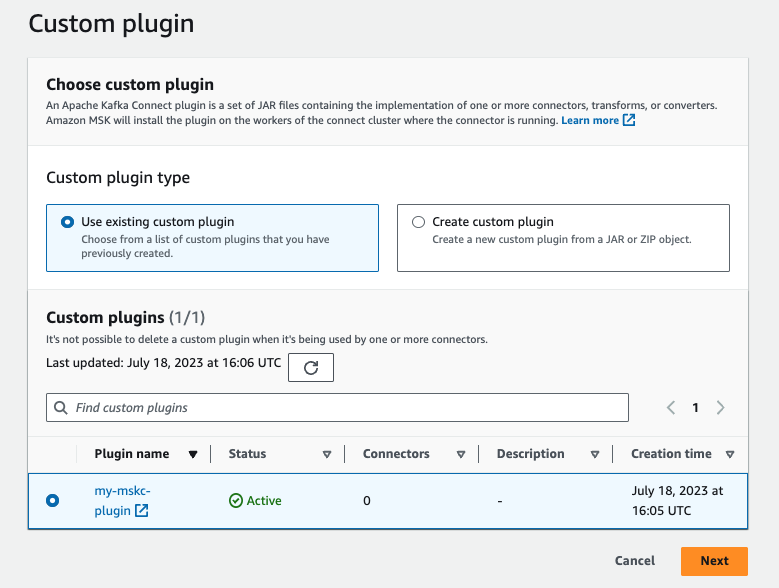This screenshot has height=588, width=779.
Task: Click the refresh custom plugins icon button
Action: (x=310, y=368)
